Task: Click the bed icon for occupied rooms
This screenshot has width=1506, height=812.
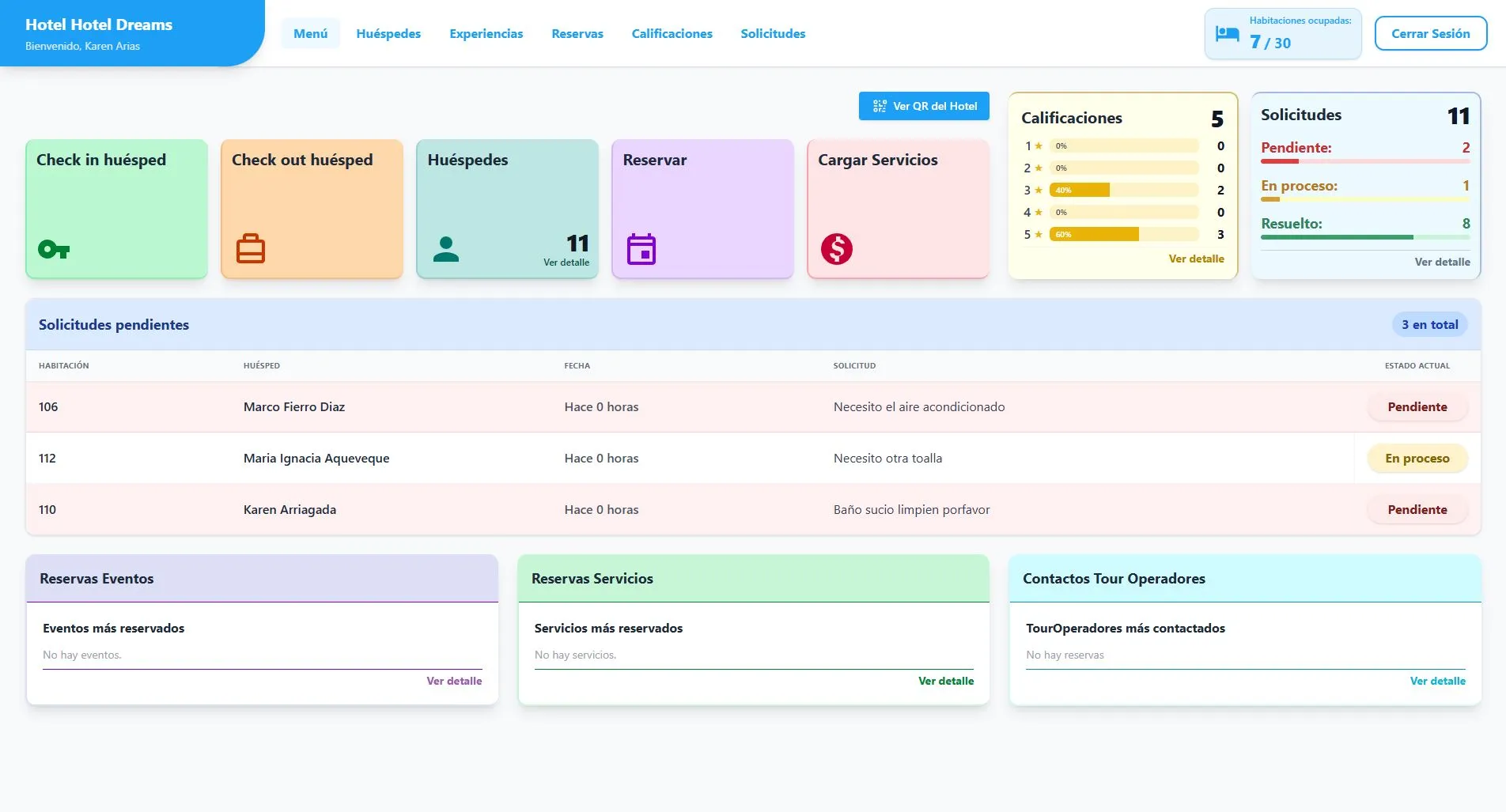Action: 1228,34
